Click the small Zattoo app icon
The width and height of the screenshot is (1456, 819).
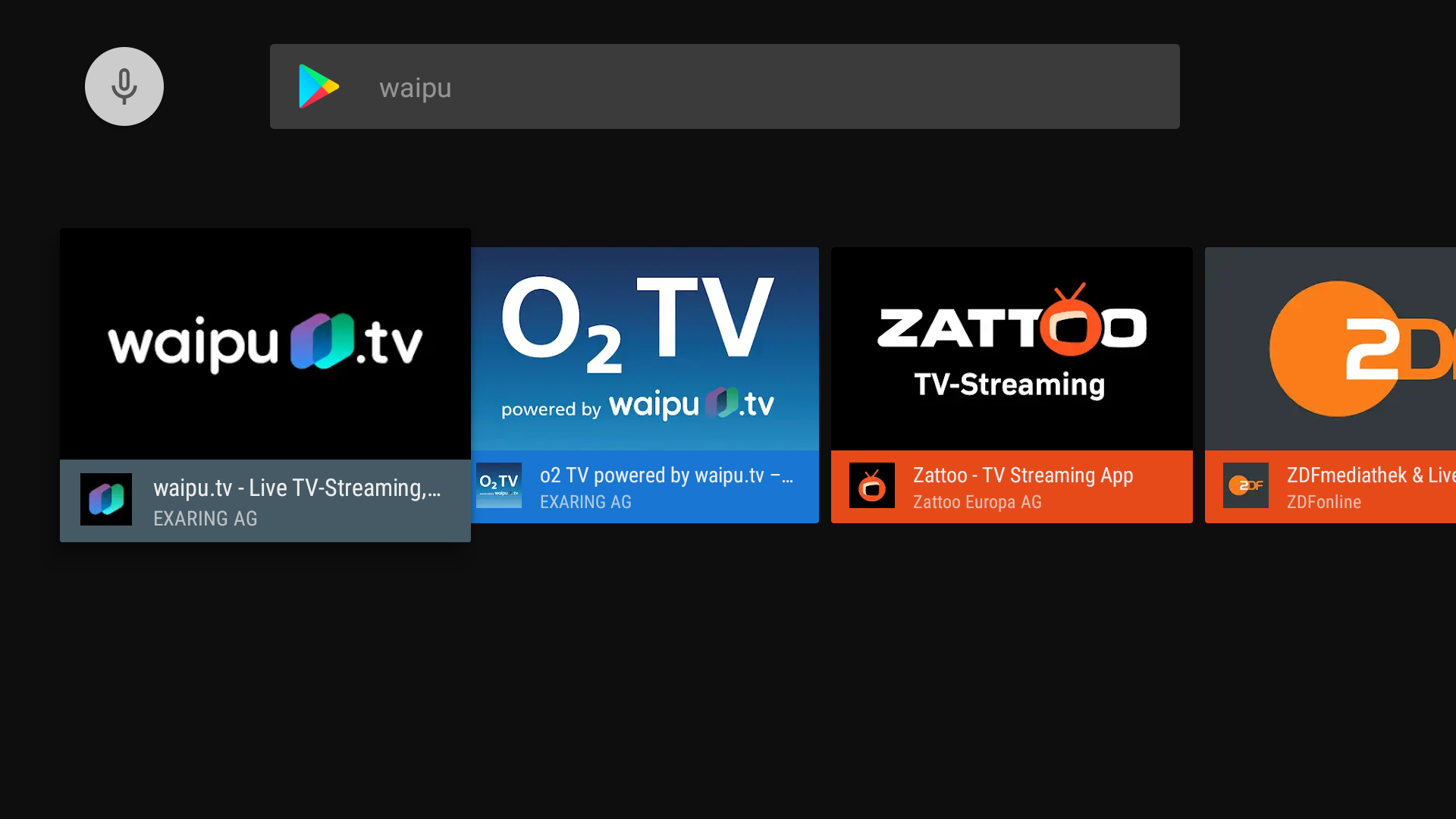coord(872,485)
